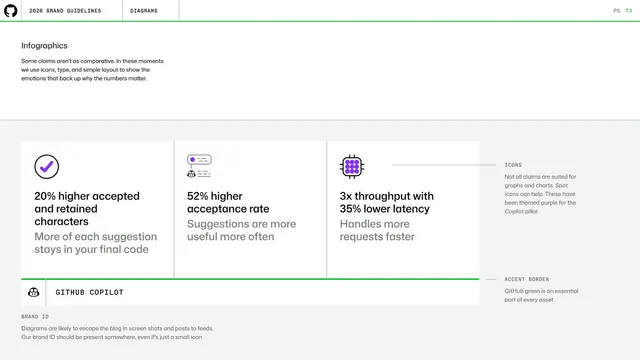This screenshot has height=360, width=640.
Task: Click the GITHUB COPILOT label
Action: [x=89, y=292]
